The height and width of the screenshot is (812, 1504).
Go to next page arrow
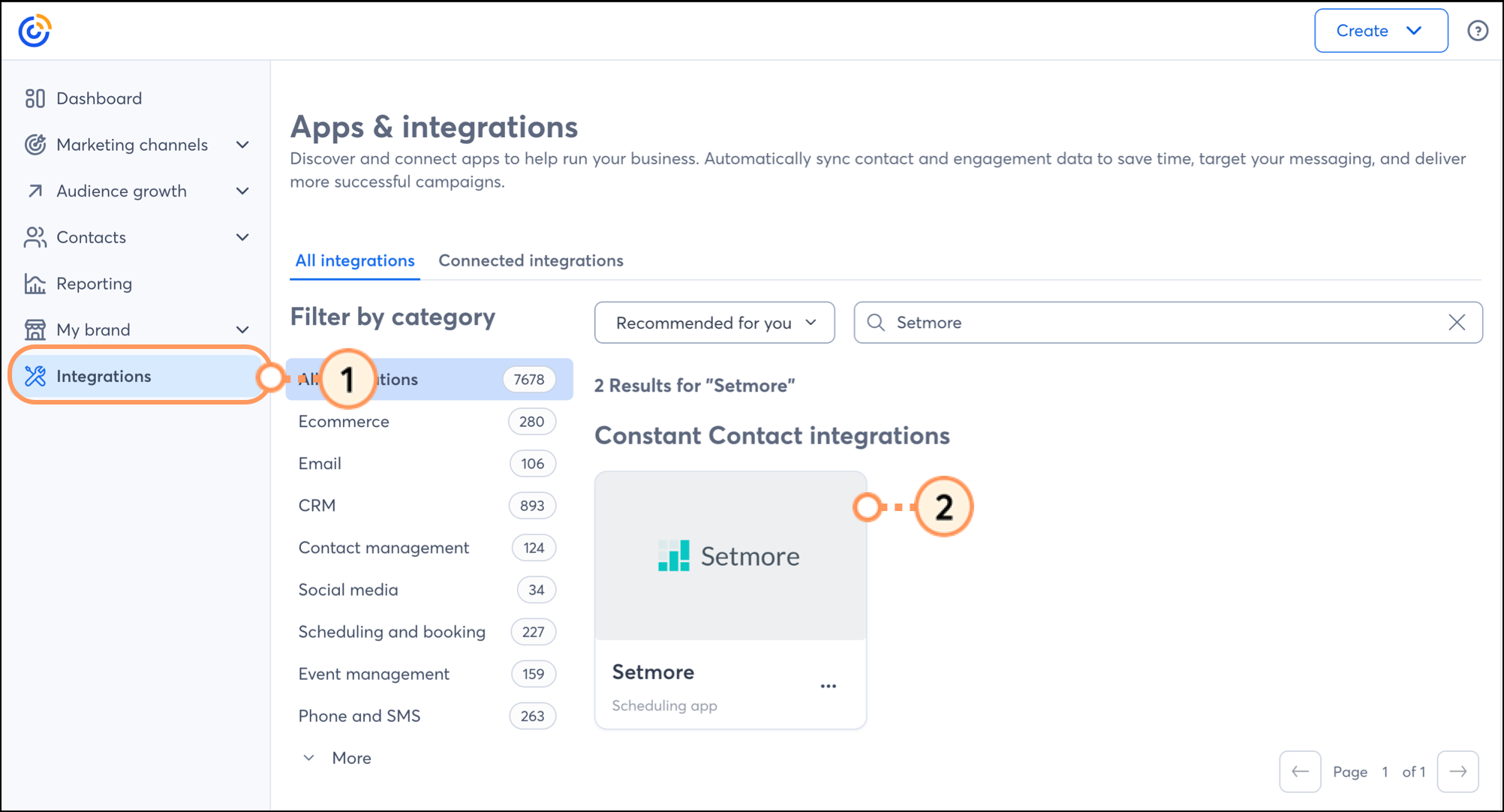pyautogui.click(x=1457, y=771)
